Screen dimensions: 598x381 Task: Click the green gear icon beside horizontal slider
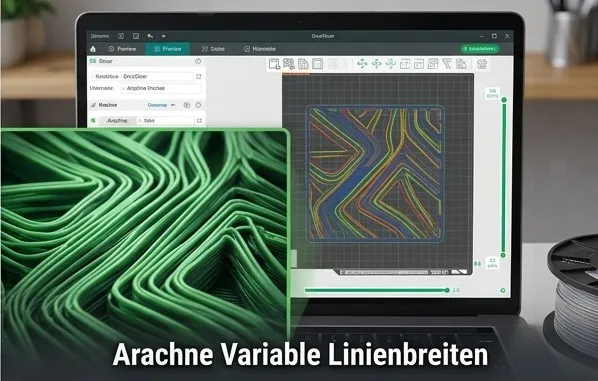pos(503,290)
